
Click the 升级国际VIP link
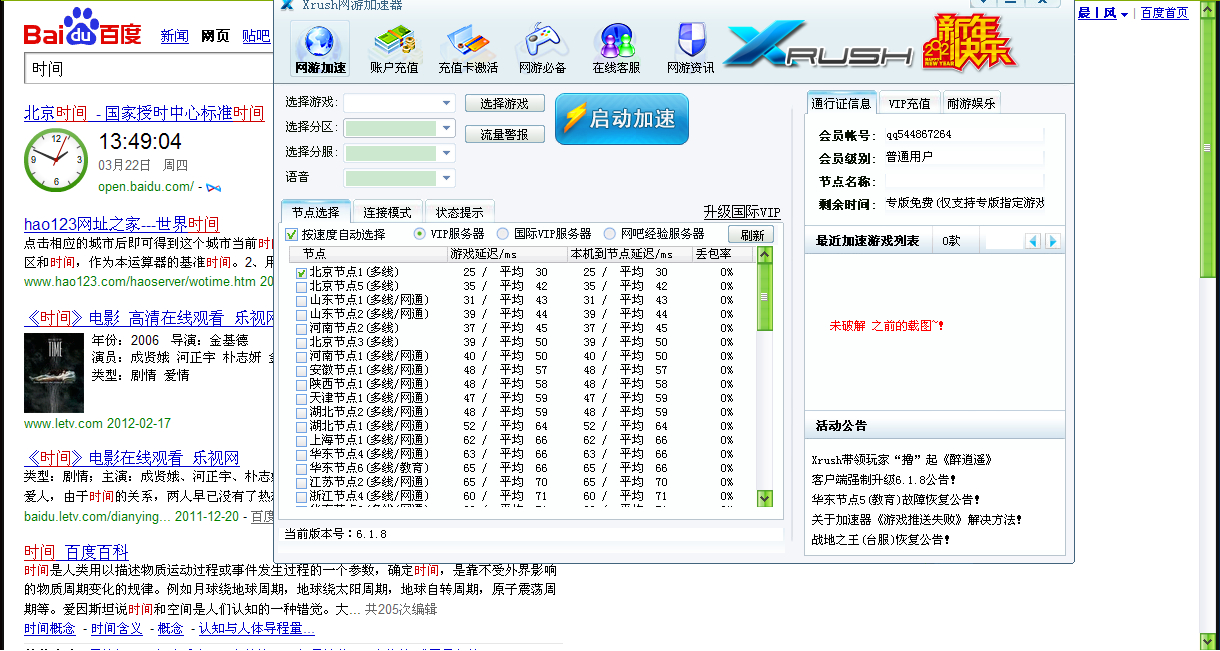(741, 212)
